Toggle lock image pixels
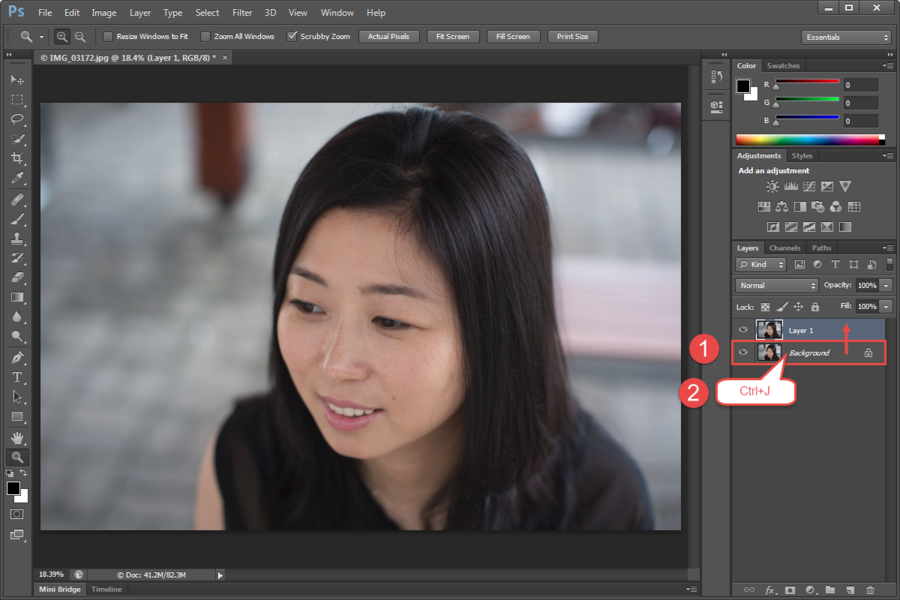900x600 pixels. pyautogui.click(x=782, y=307)
